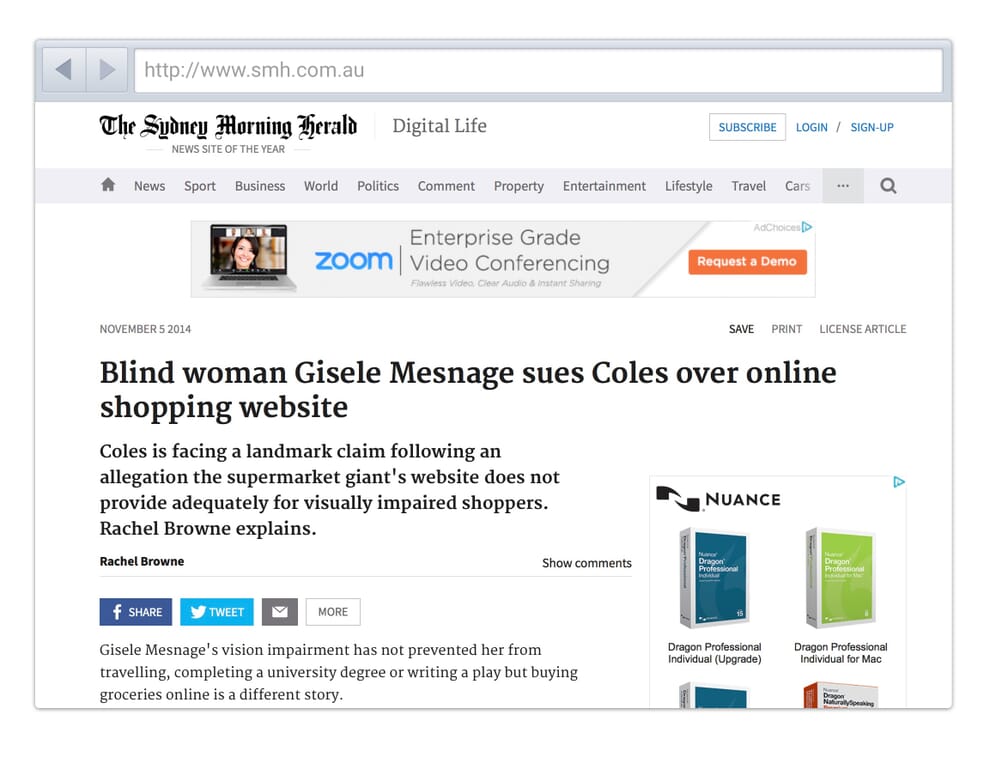This screenshot has width=990, height=757.
Task: Click the laptop image in Zoom ad
Action: coord(250,256)
